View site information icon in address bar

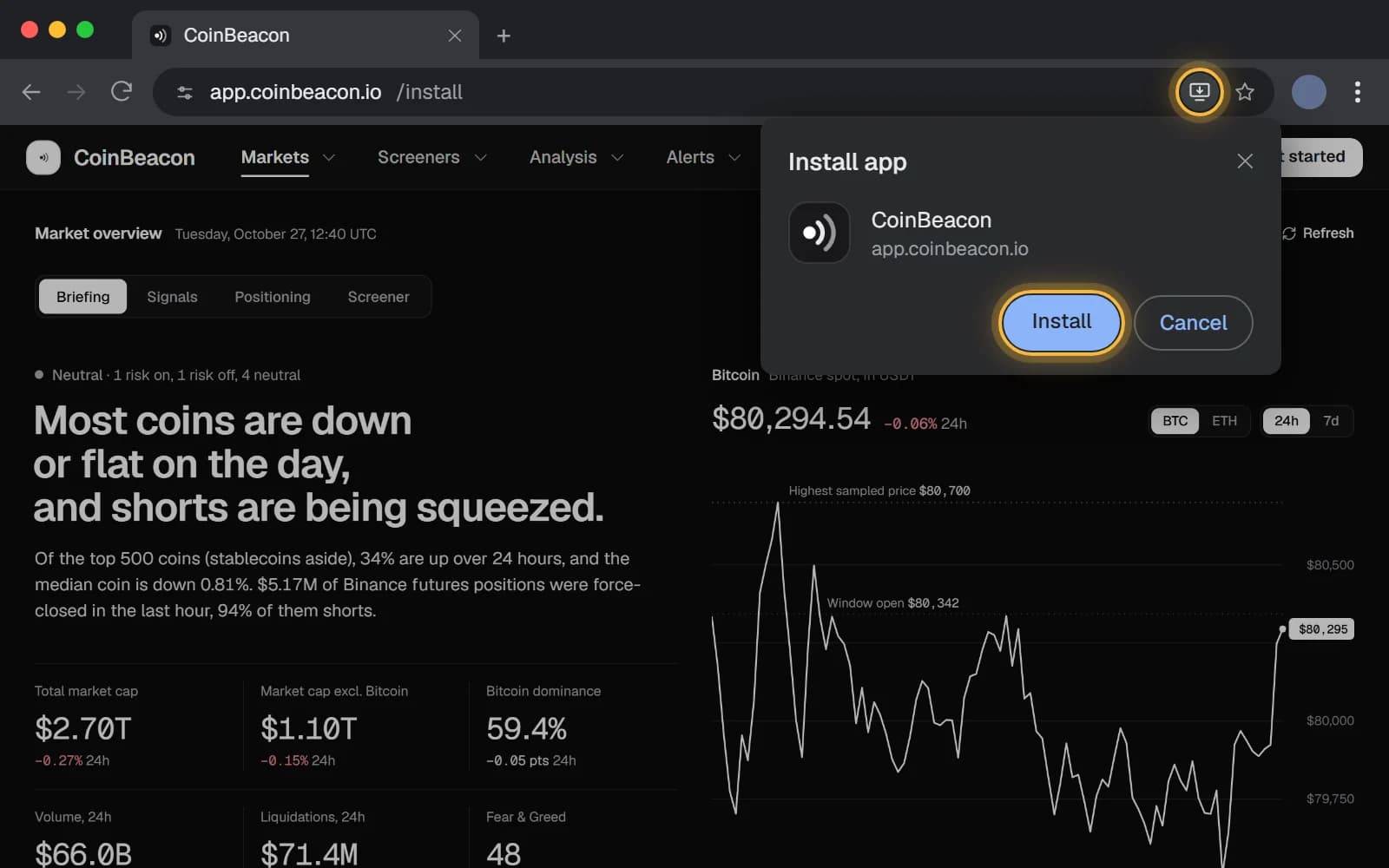[184, 92]
